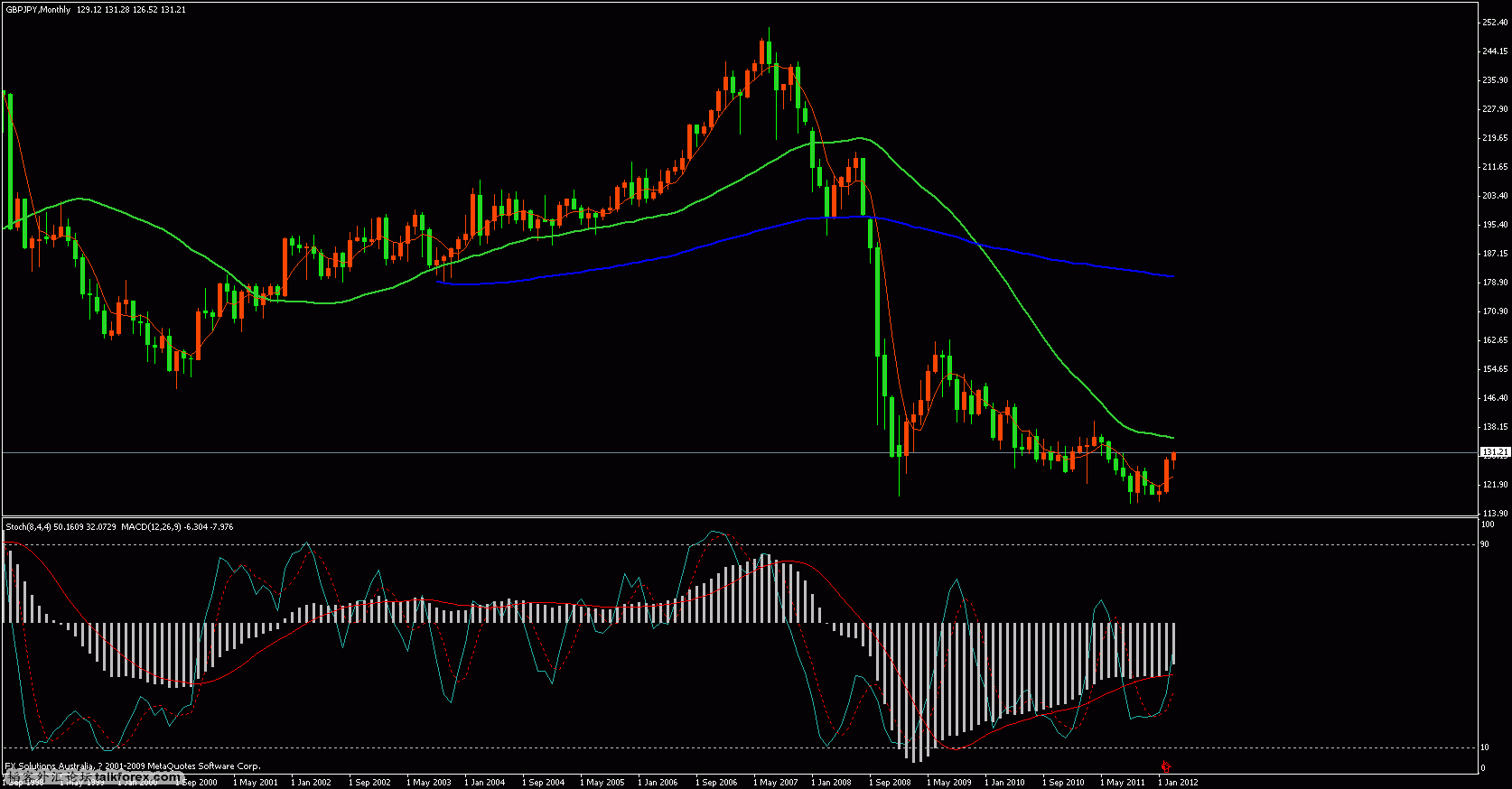The width and height of the screenshot is (1512, 789).
Task: Click the 1 May 2005 date label
Action: 602,783
